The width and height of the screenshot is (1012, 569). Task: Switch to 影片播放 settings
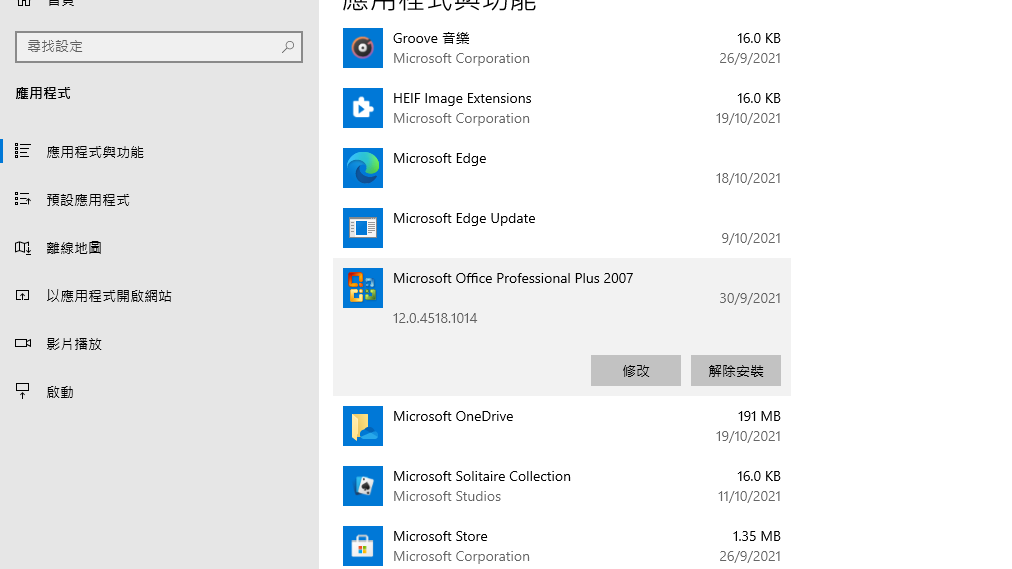click(x=159, y=344)
